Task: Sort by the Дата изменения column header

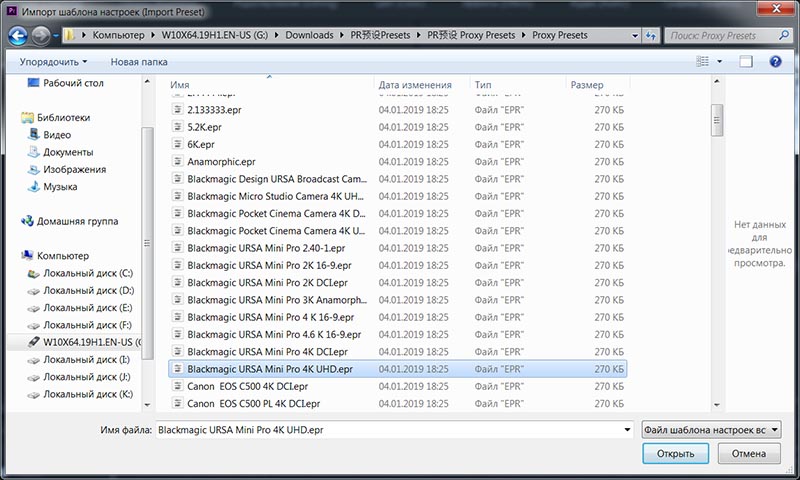Action: coord(415,86)
